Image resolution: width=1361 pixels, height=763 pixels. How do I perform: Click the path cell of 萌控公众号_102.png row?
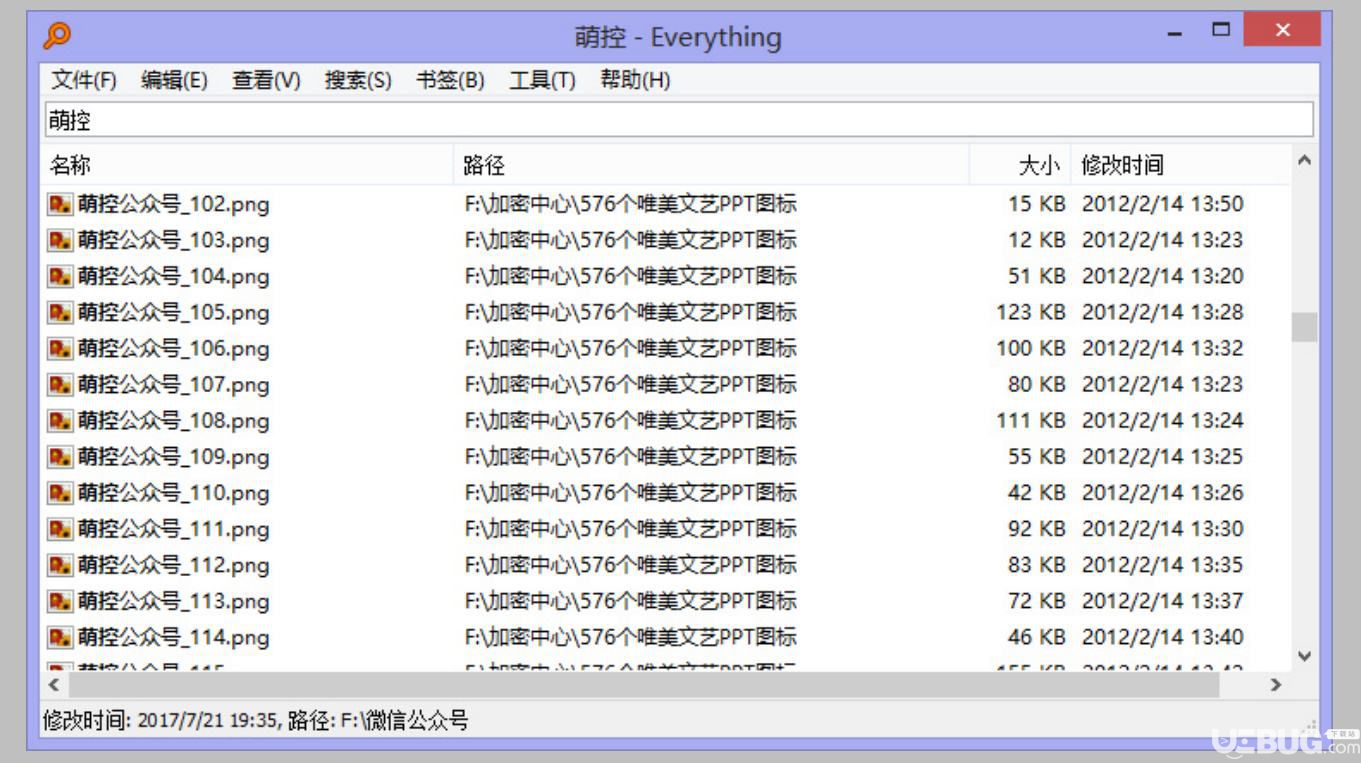click(x=631, y=205)
